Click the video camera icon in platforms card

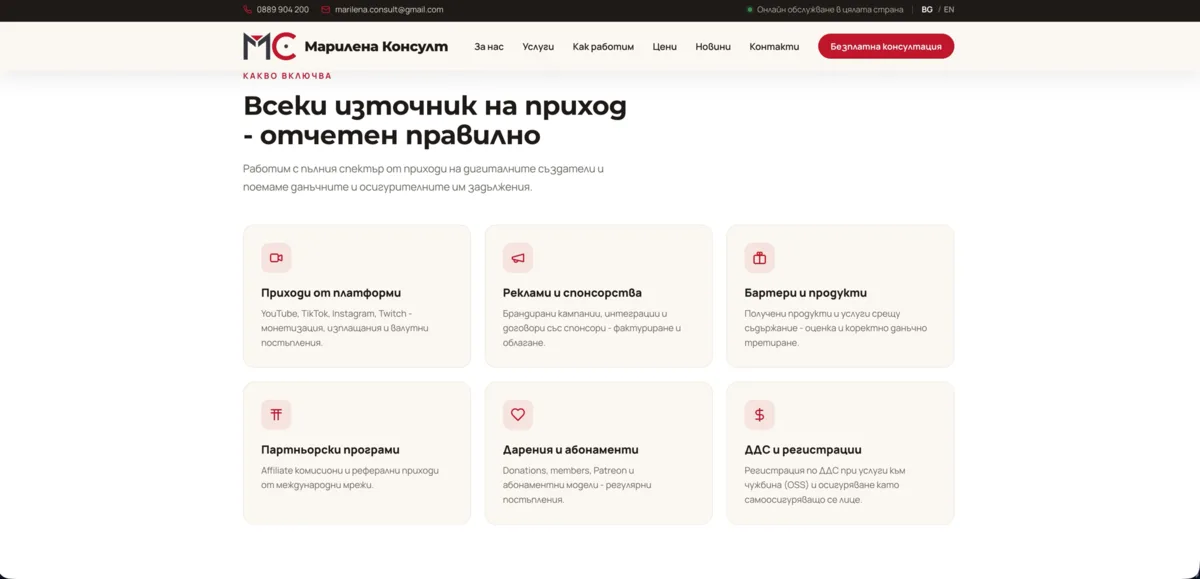pos(276,258)
